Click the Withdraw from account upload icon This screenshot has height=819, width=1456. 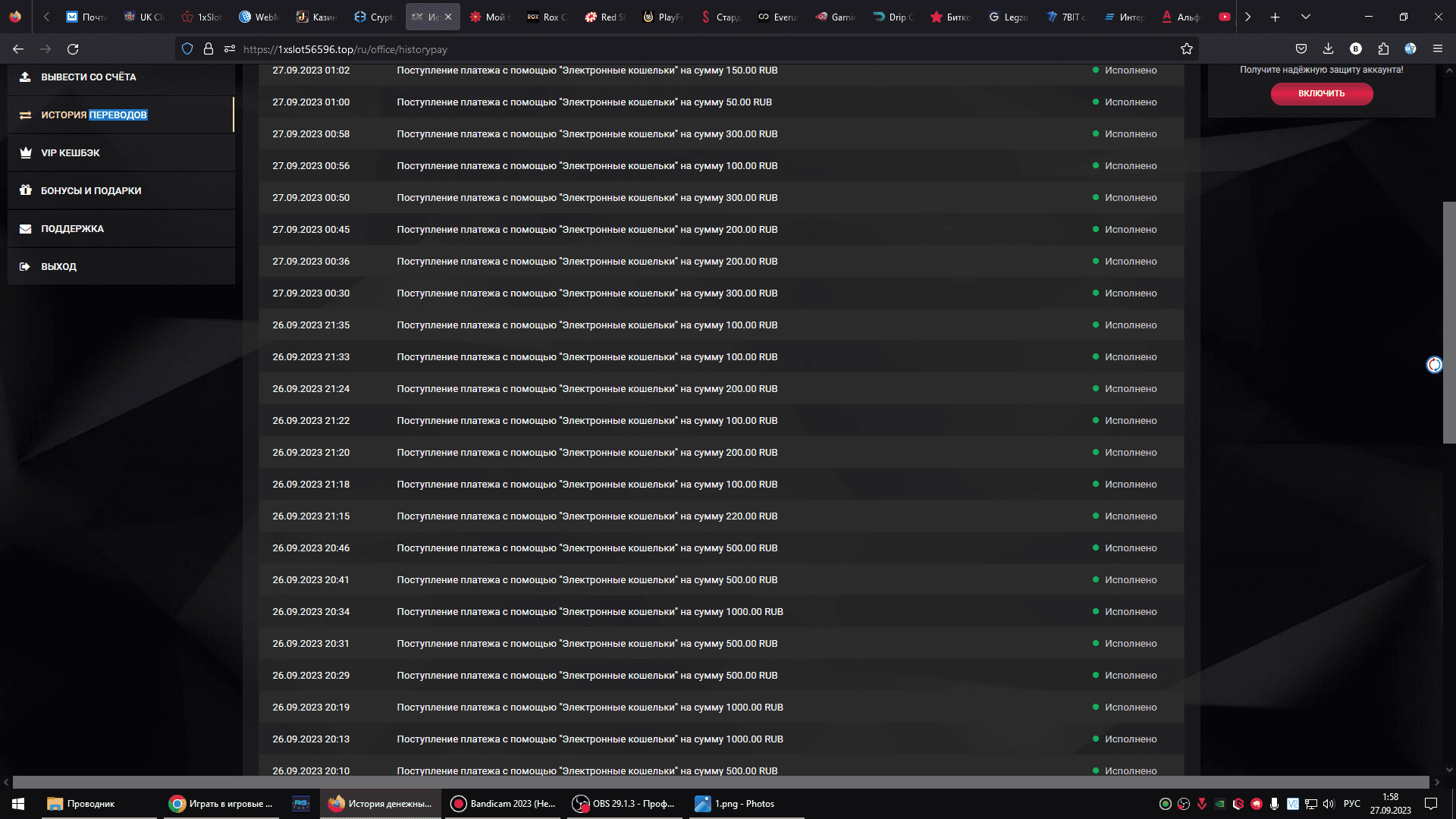click(25, 77)
